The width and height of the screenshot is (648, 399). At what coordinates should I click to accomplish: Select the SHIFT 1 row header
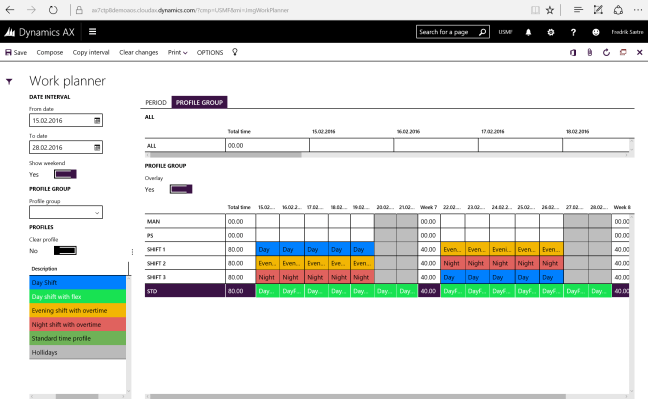185,249
